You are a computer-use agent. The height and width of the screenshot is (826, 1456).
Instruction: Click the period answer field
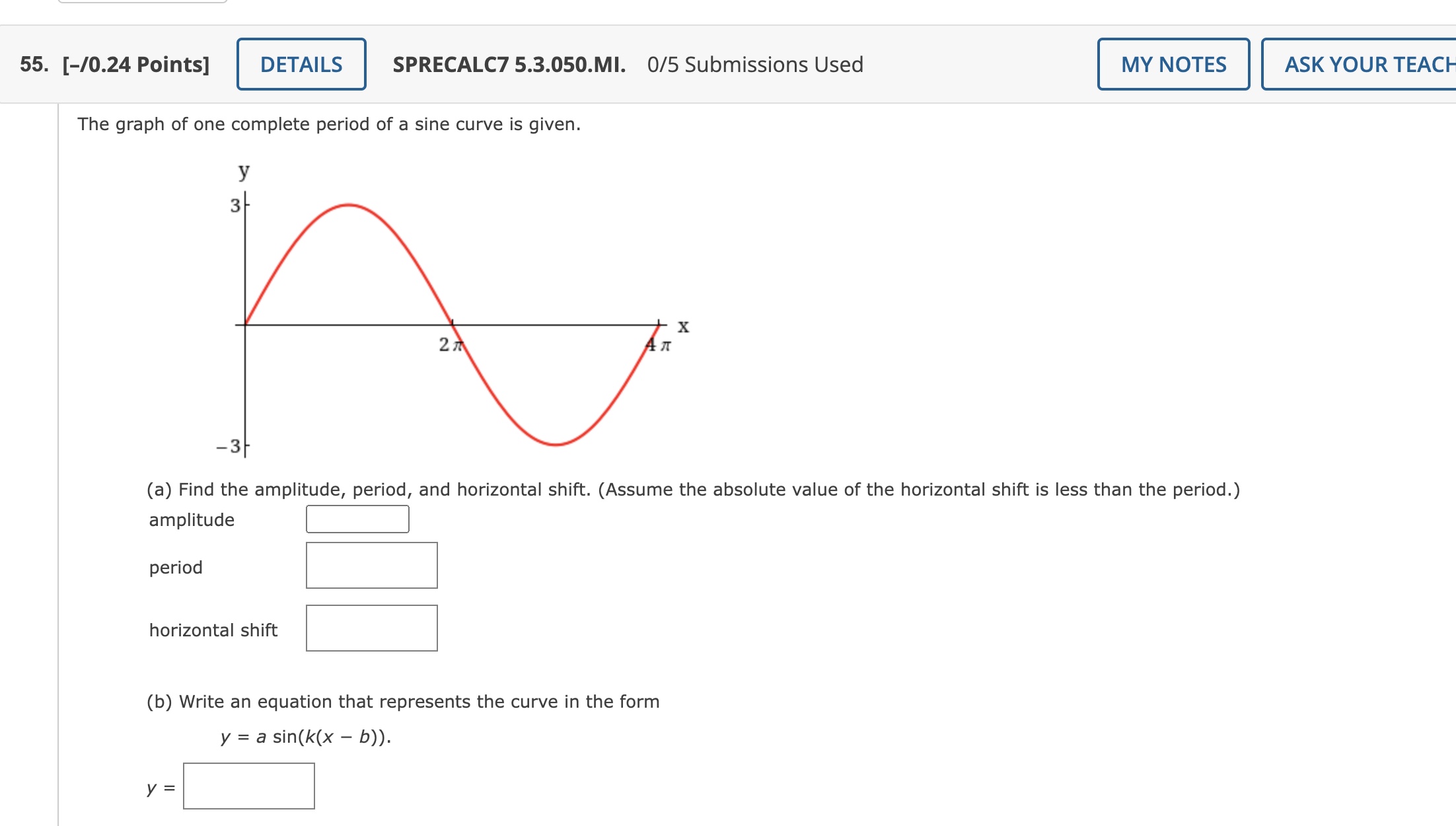[371, 566]
